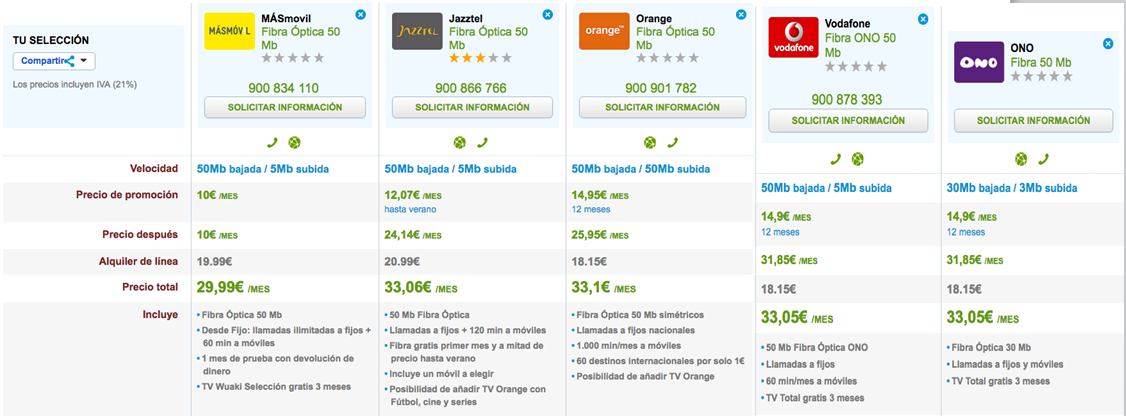Click the Orange star rating
This screenshot has height=416, width=1126.
pyautogui.click(x=667, y=57)
